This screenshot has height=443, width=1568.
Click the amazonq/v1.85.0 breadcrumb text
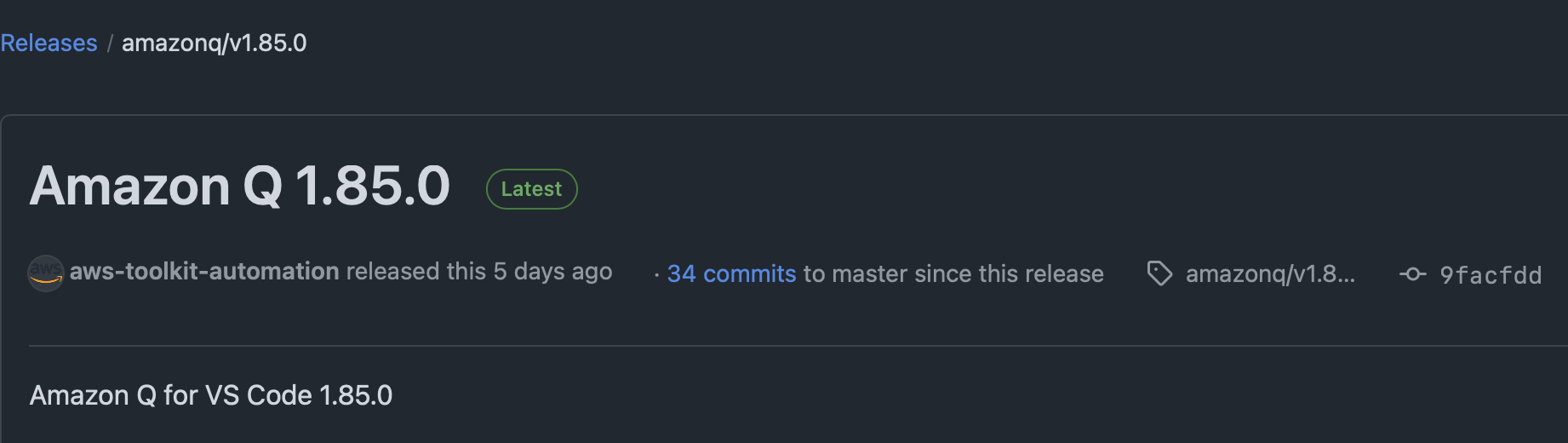click(214, 43)
